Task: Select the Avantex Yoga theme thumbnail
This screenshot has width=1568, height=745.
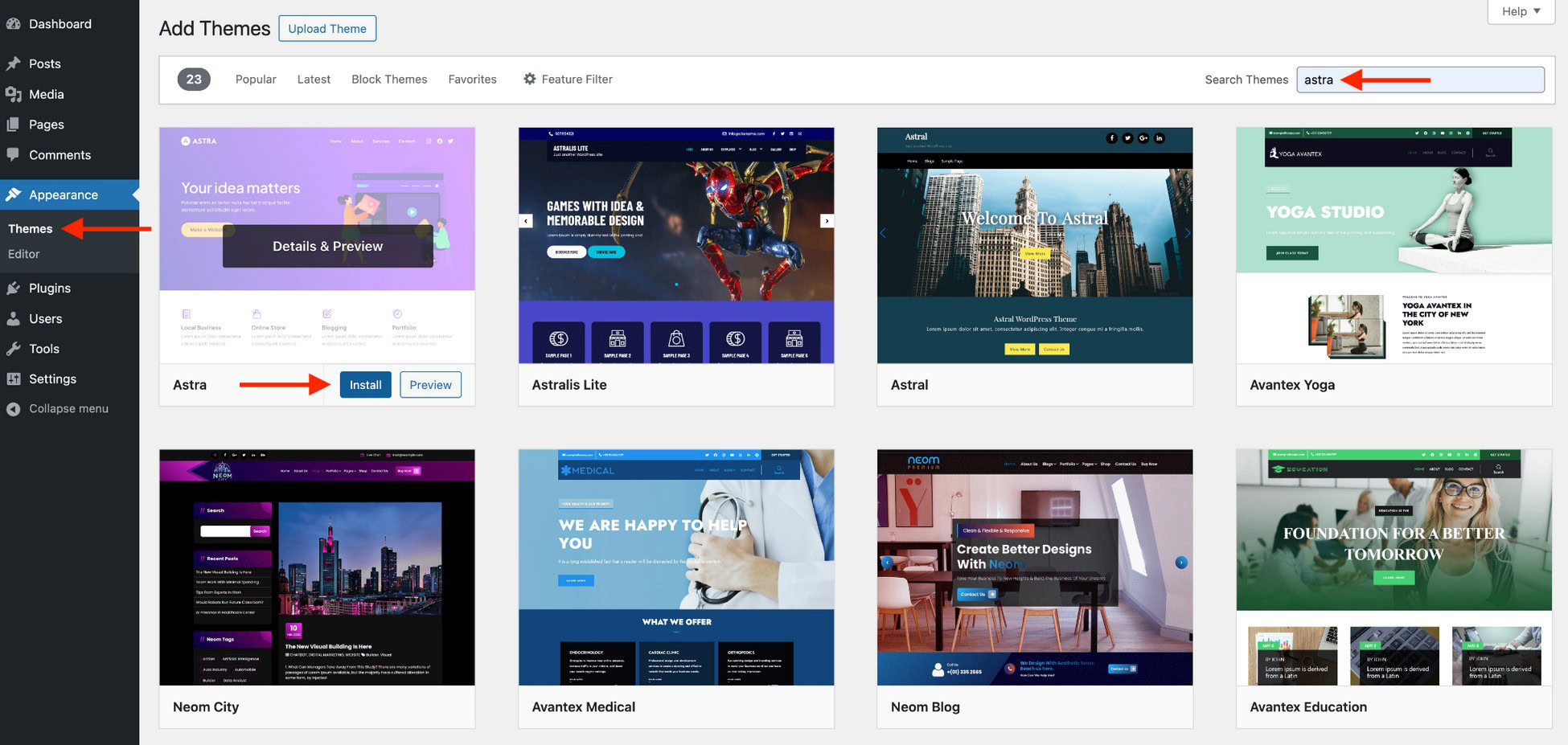Action: click(1394, 245)
